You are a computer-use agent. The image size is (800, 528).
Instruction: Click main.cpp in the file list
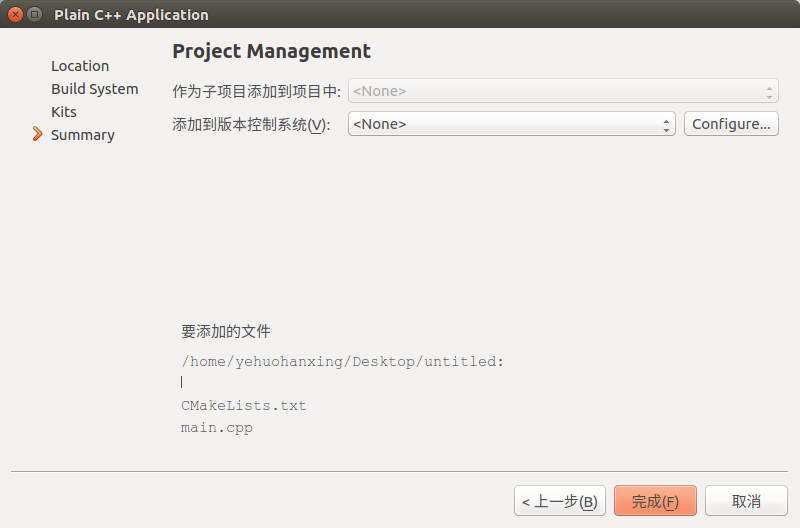coord(217,428)
